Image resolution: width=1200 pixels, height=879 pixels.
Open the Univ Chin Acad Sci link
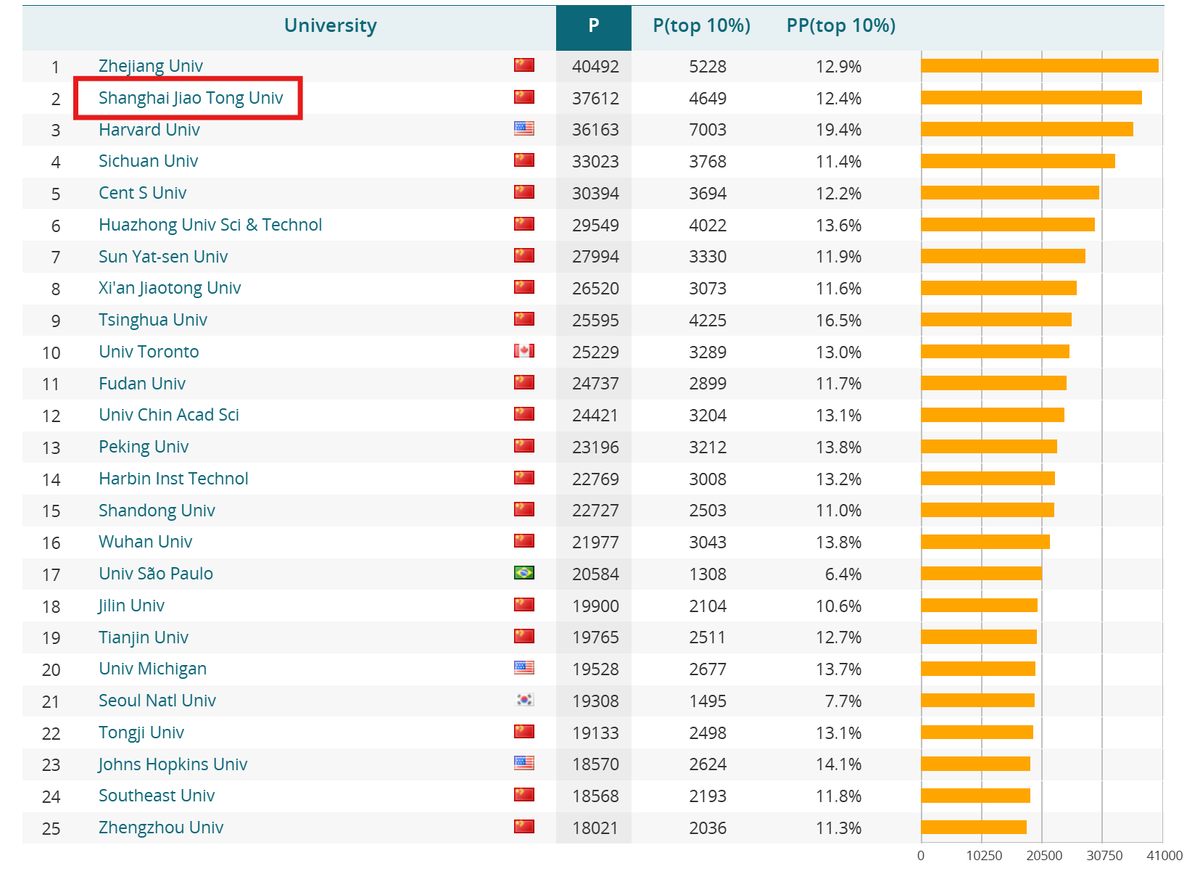tap(169, 415)
